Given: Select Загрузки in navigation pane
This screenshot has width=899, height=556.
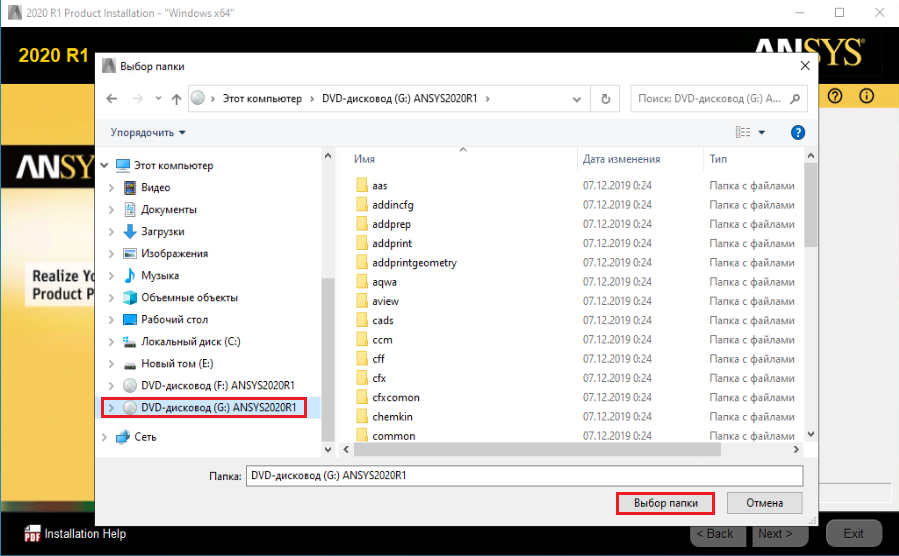Looking at the screenshot, I should coord(162,232).
